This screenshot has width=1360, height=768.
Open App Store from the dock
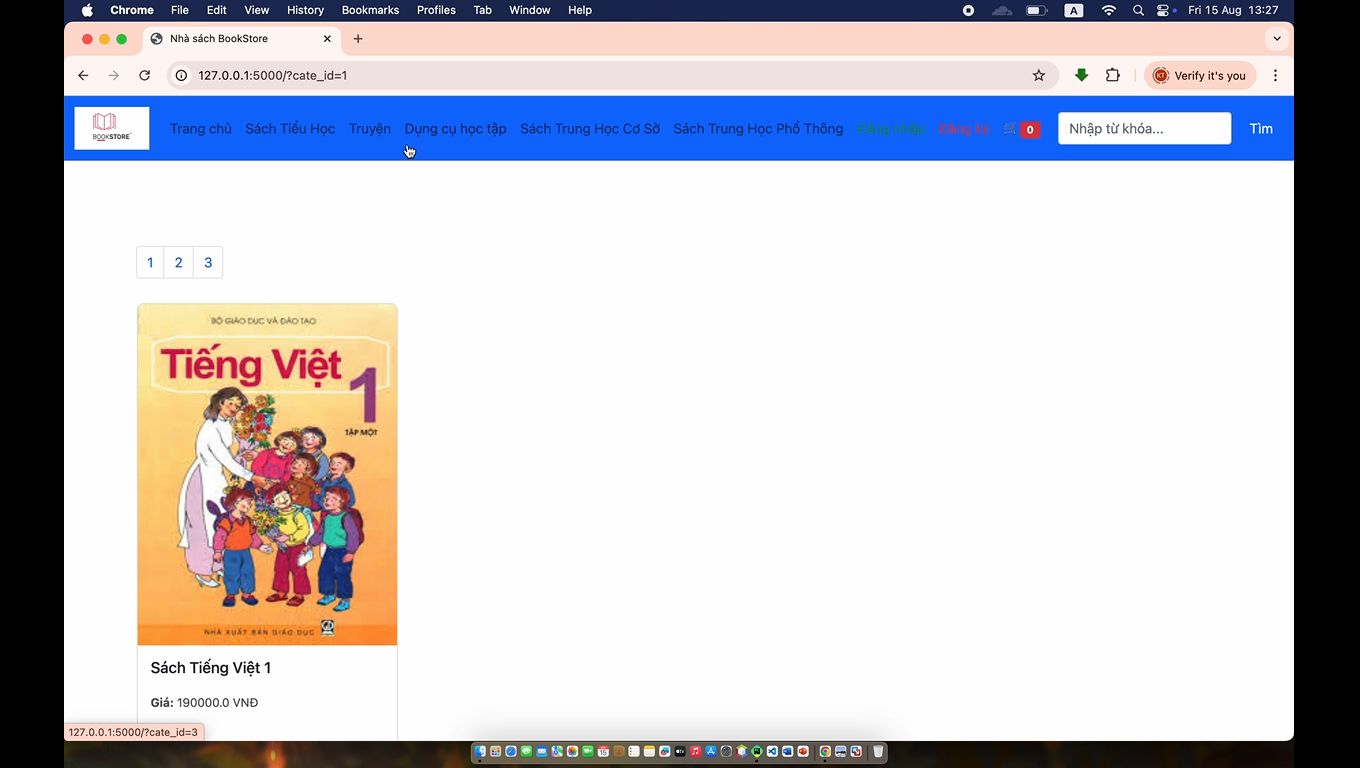[x=711, y=751]
